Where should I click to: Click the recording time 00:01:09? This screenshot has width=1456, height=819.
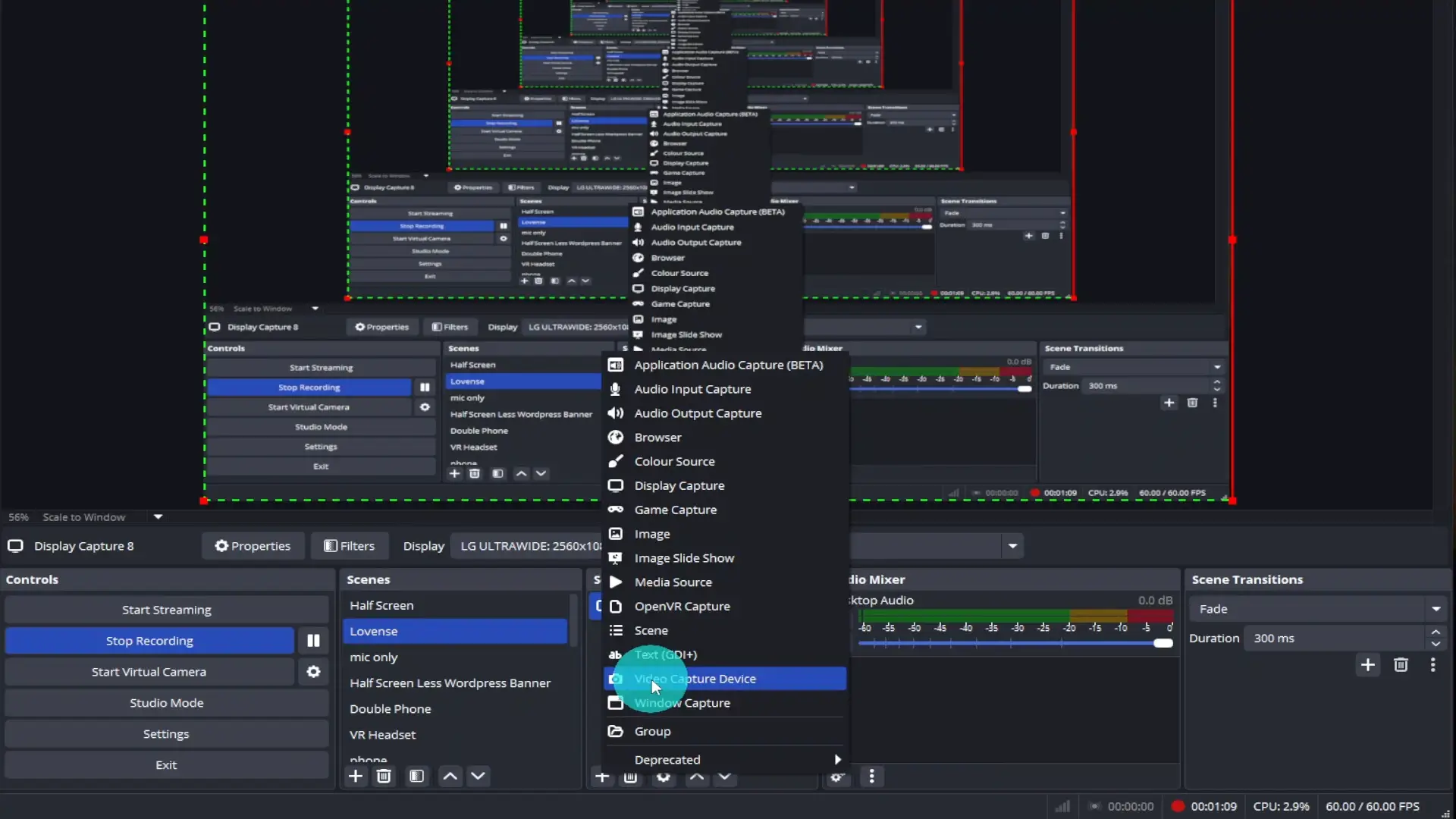1213,806
